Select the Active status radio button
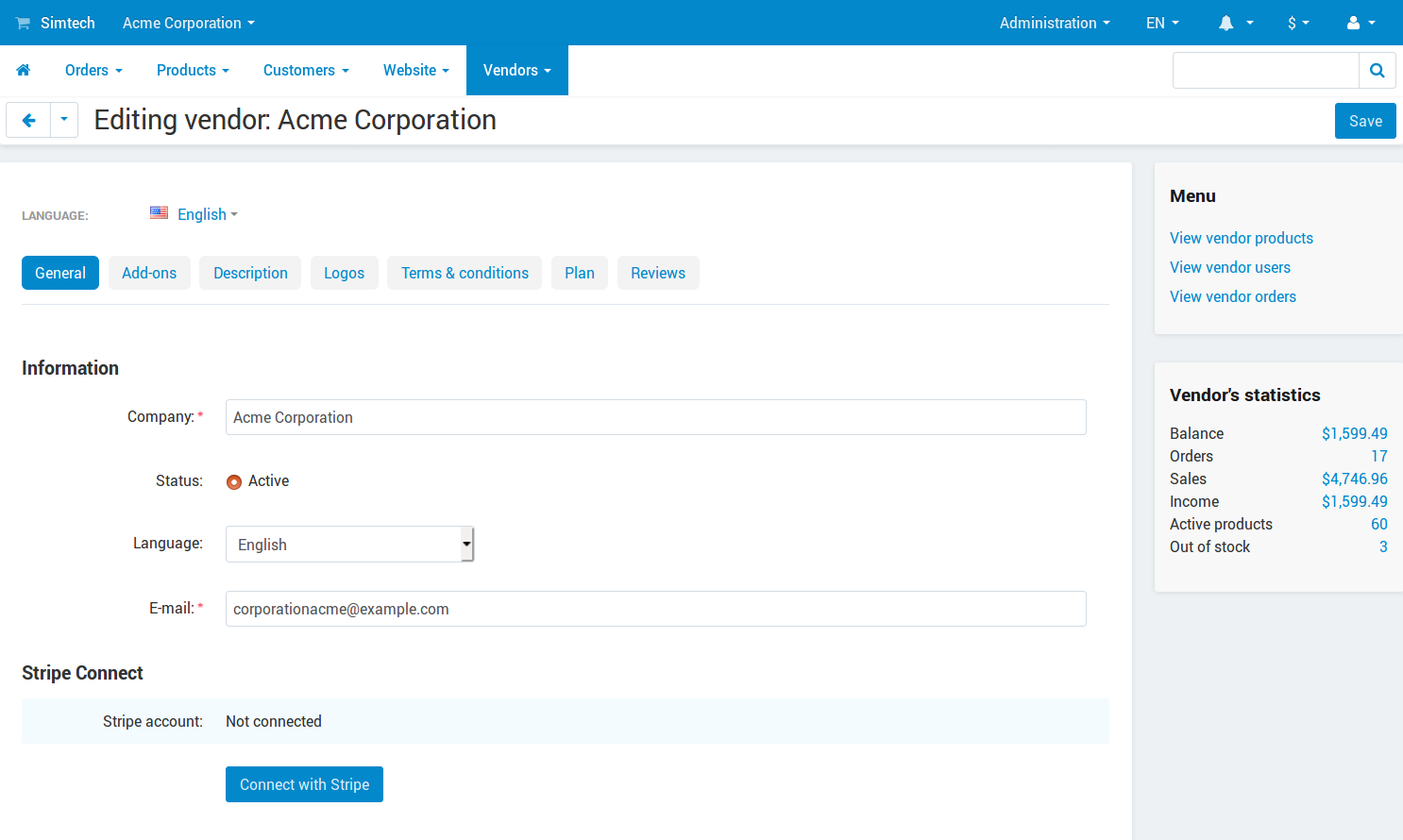 (234, 482)
